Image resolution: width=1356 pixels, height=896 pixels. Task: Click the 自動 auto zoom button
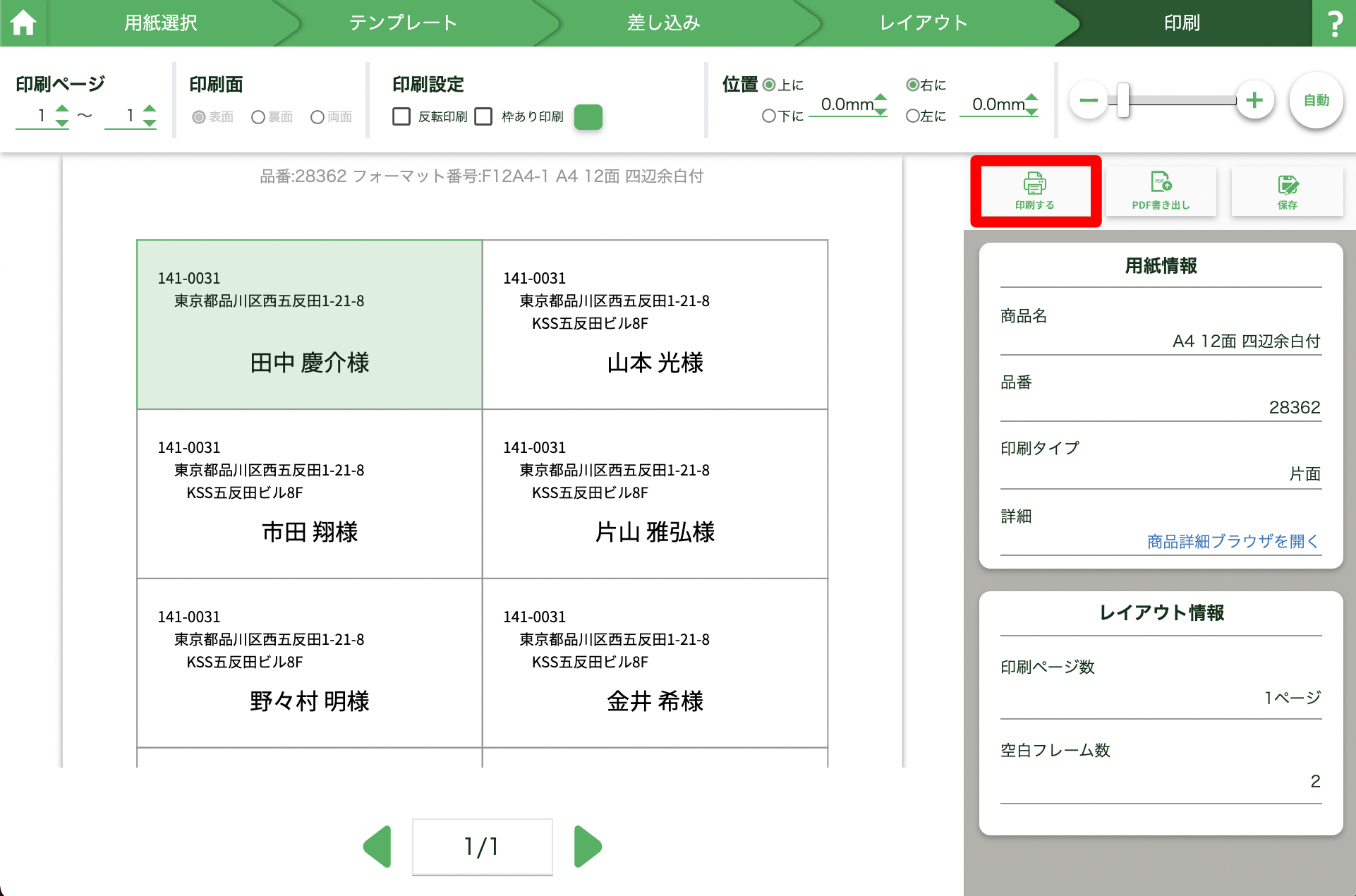coord(1316,100)
